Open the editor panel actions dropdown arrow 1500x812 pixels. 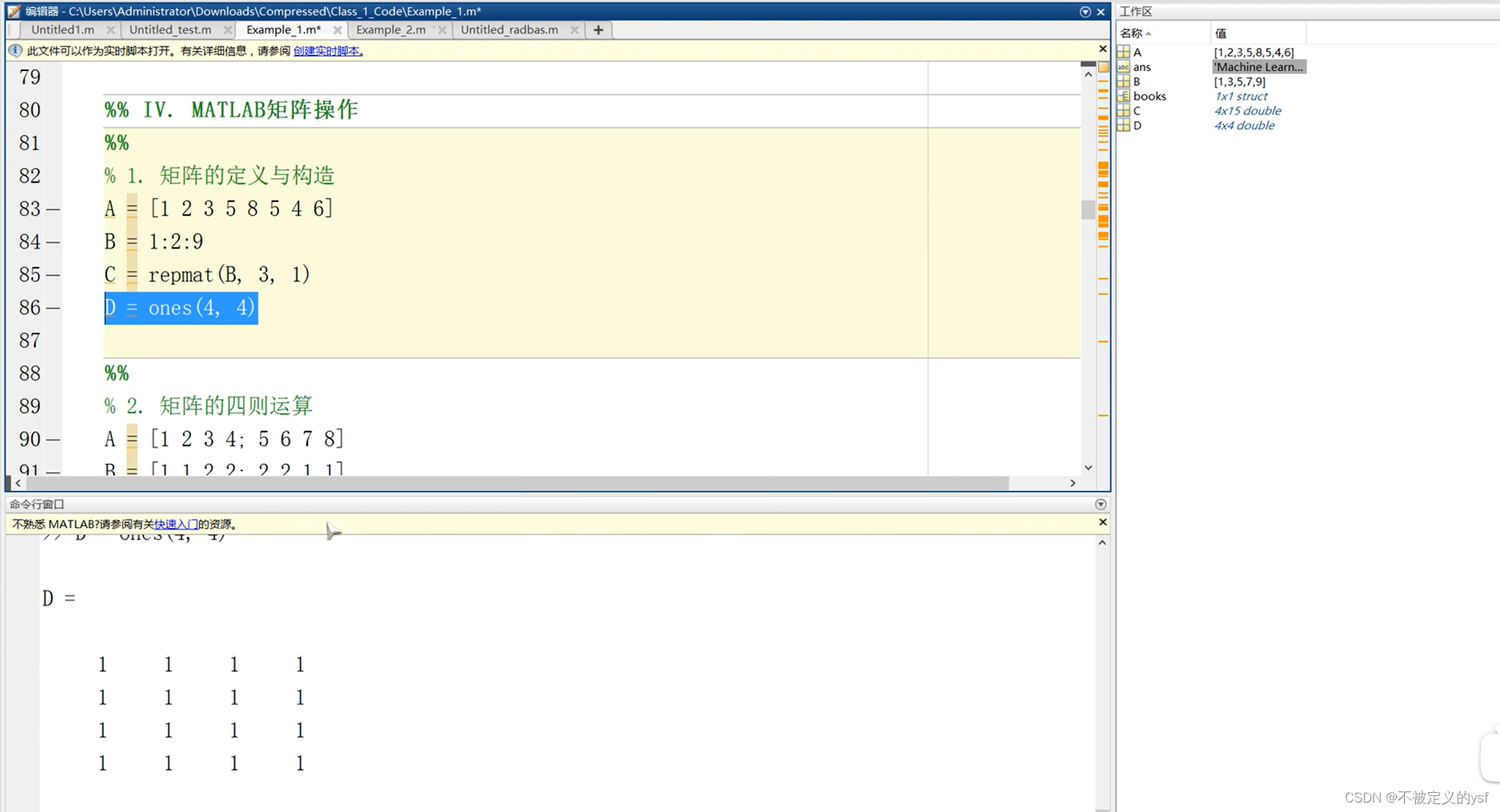(x=1085, y=12)
